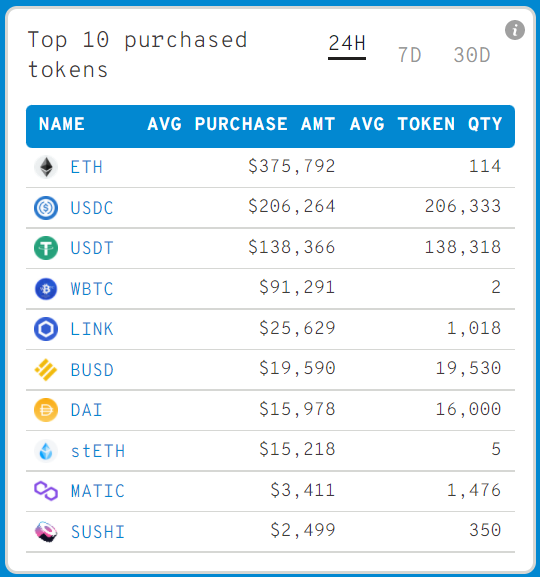This screenshot has height=577, width=540.
Task: Click the $15,218 purchase amount
Action: click(x=297, y=449)
